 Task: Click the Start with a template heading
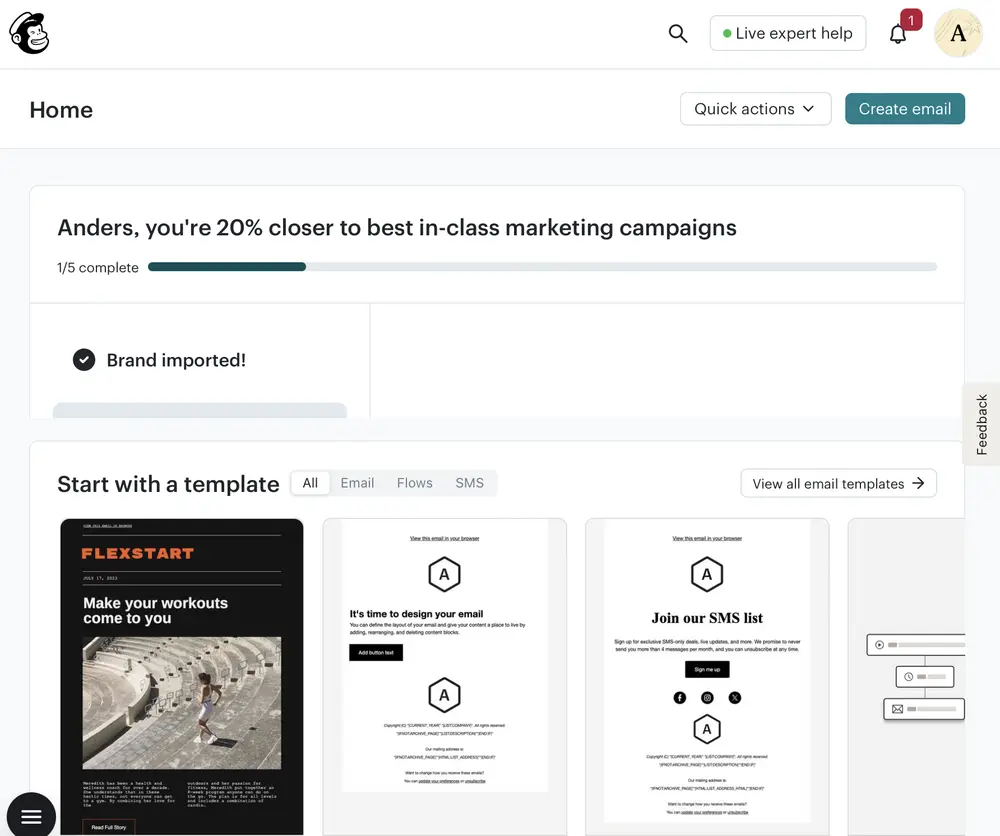pos(168,485)
